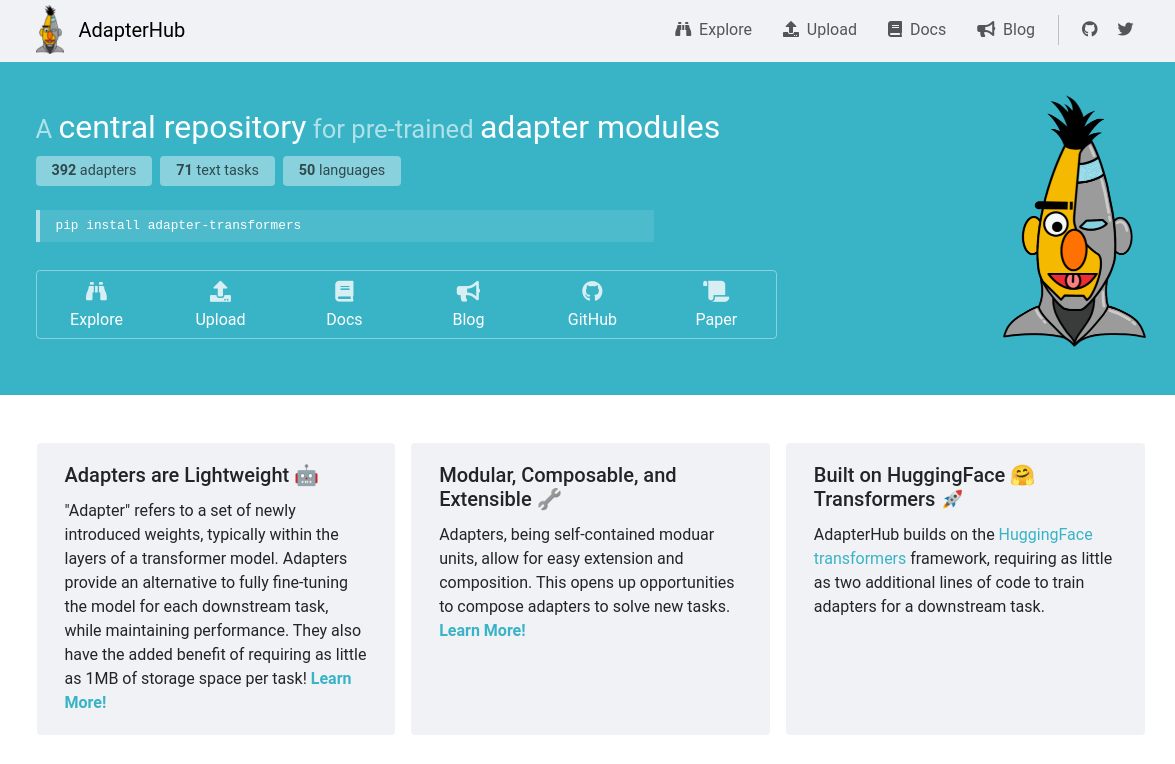
Task: Click the binoculars icon next to Explore in navbar
Action: click(x=683, y=29)
